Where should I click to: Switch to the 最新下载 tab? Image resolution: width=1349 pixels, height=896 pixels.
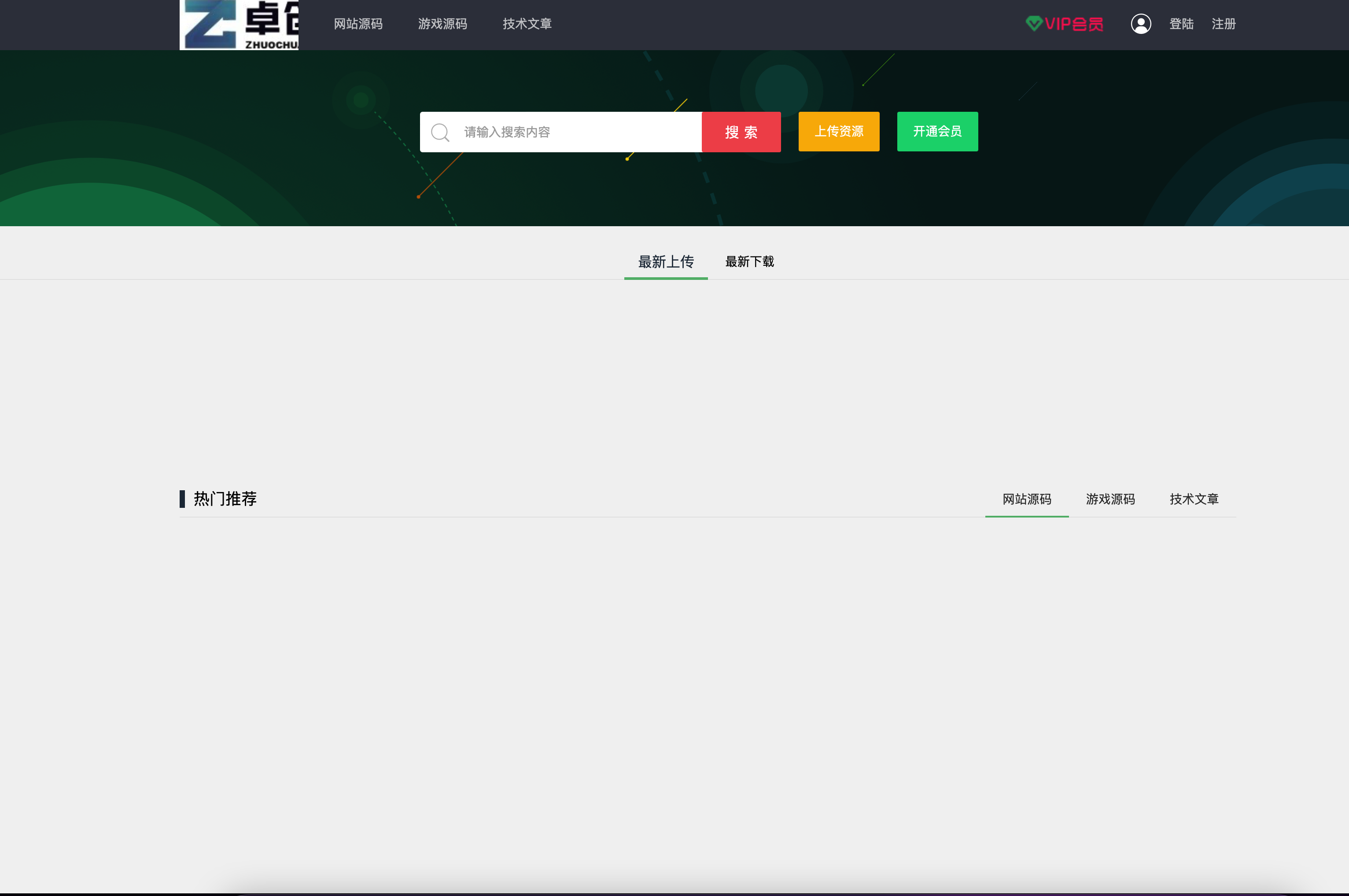click(x=750, y=262)
